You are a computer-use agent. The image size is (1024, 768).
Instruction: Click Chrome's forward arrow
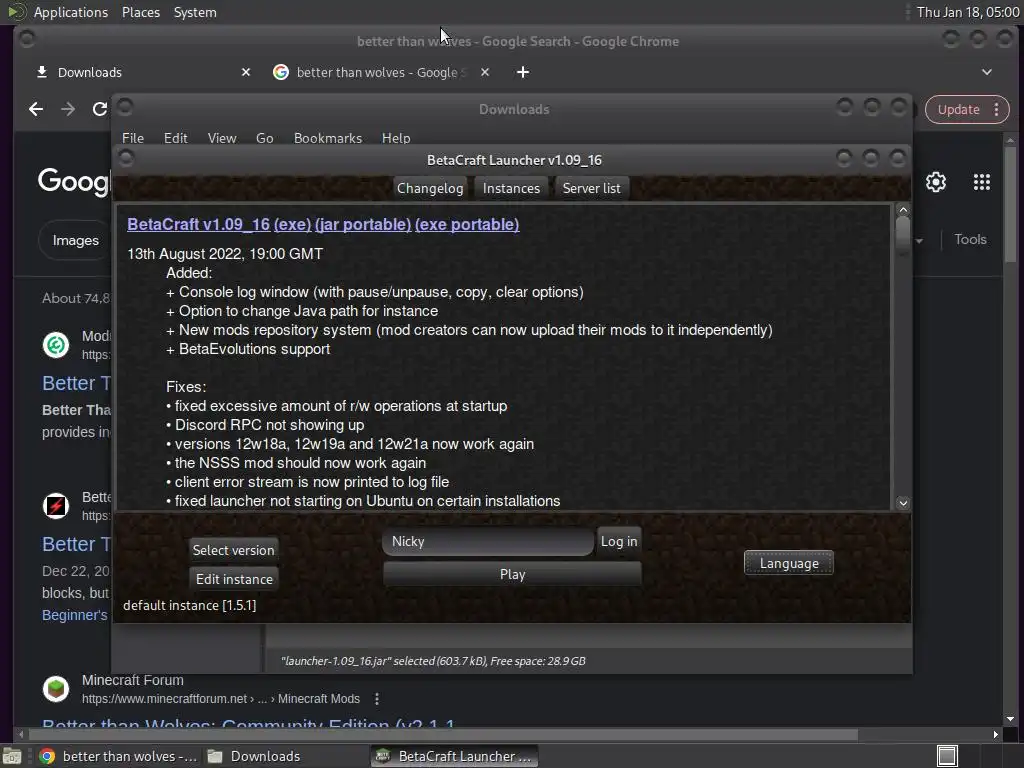click(68, 109)
